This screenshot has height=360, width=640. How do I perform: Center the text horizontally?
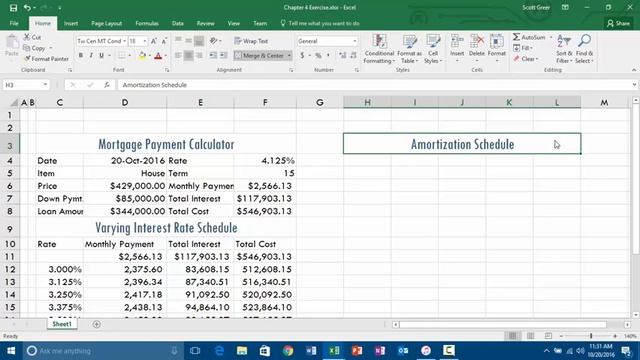[x=189, y=56]
